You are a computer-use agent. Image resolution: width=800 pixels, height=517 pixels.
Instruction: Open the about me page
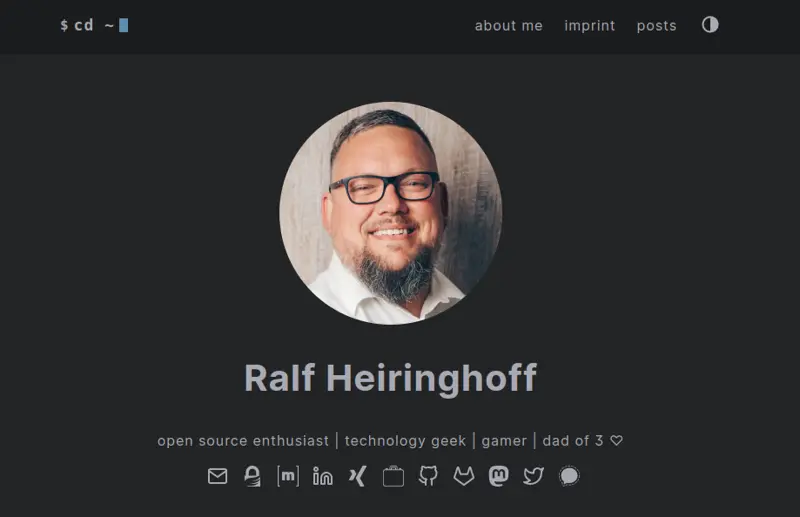(509, 26)
